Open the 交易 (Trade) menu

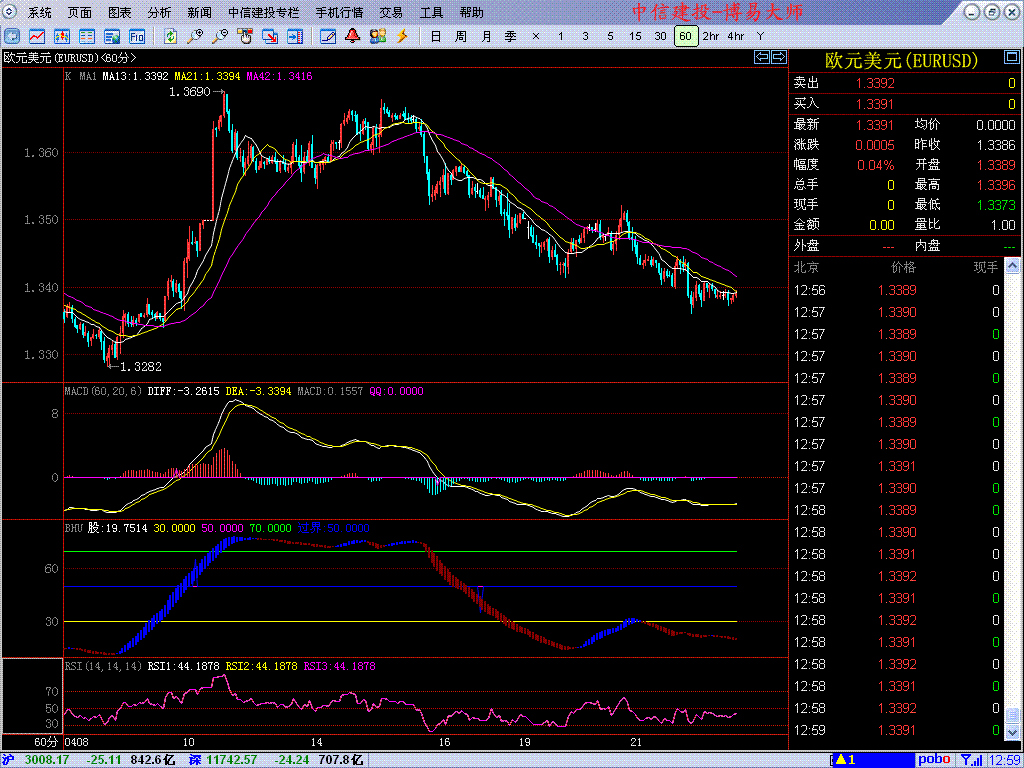[x=391, y=13]
